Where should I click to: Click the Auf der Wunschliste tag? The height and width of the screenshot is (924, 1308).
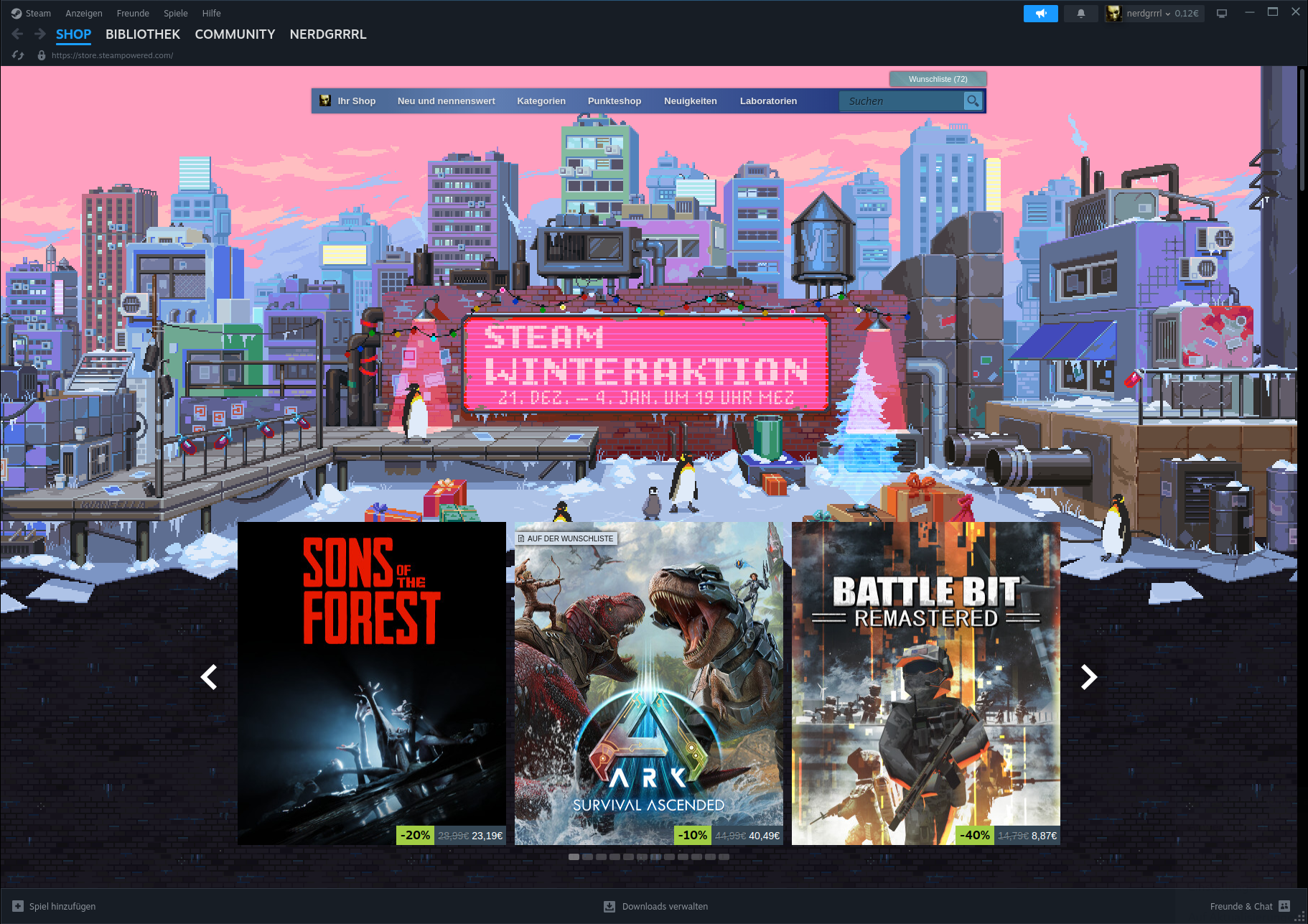[566, 538]
